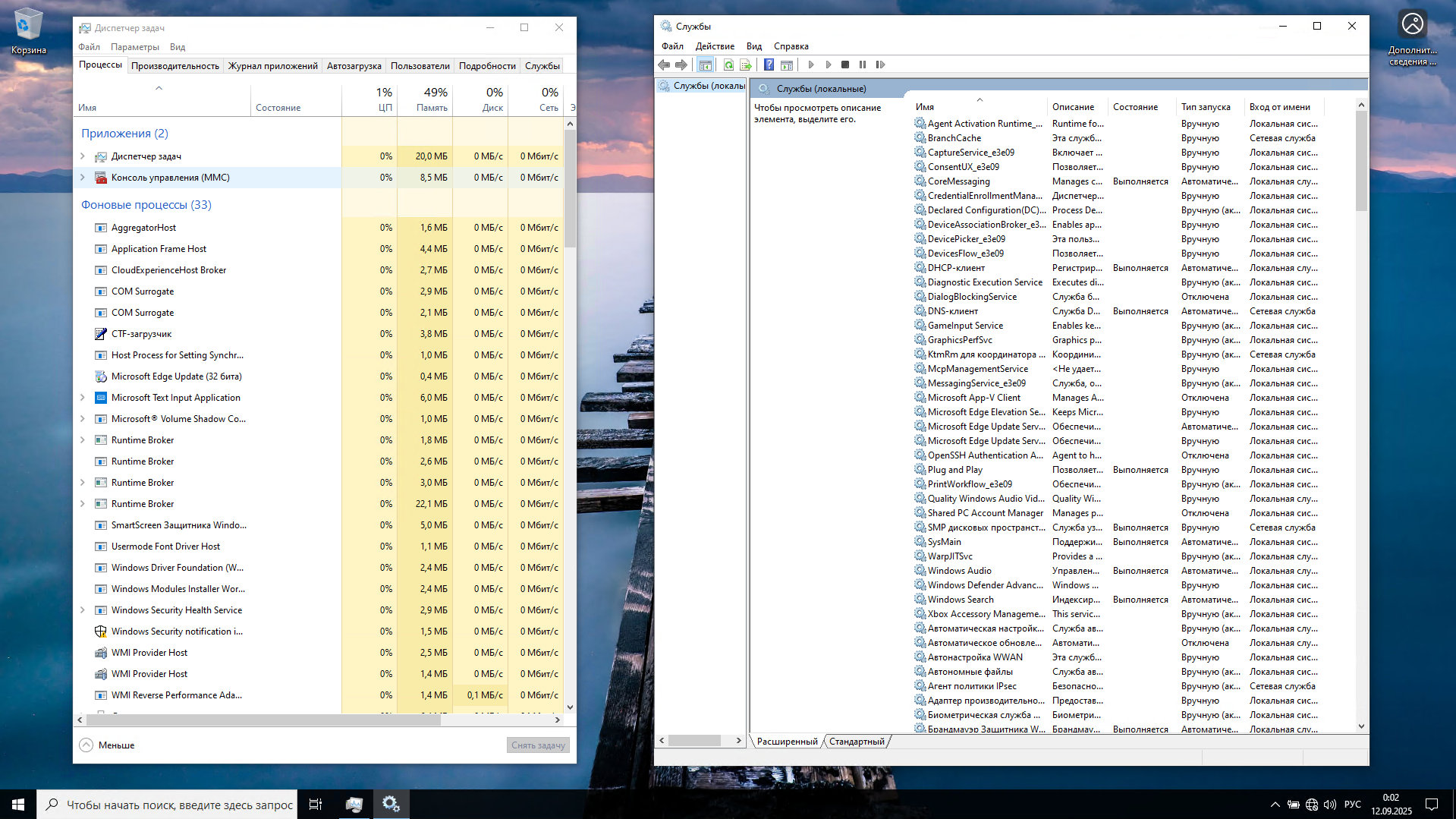The height and width of the screenshot is (819, 1456).
Task: Click the Back arrow in Services toolbar
Action: click(665, 65)
